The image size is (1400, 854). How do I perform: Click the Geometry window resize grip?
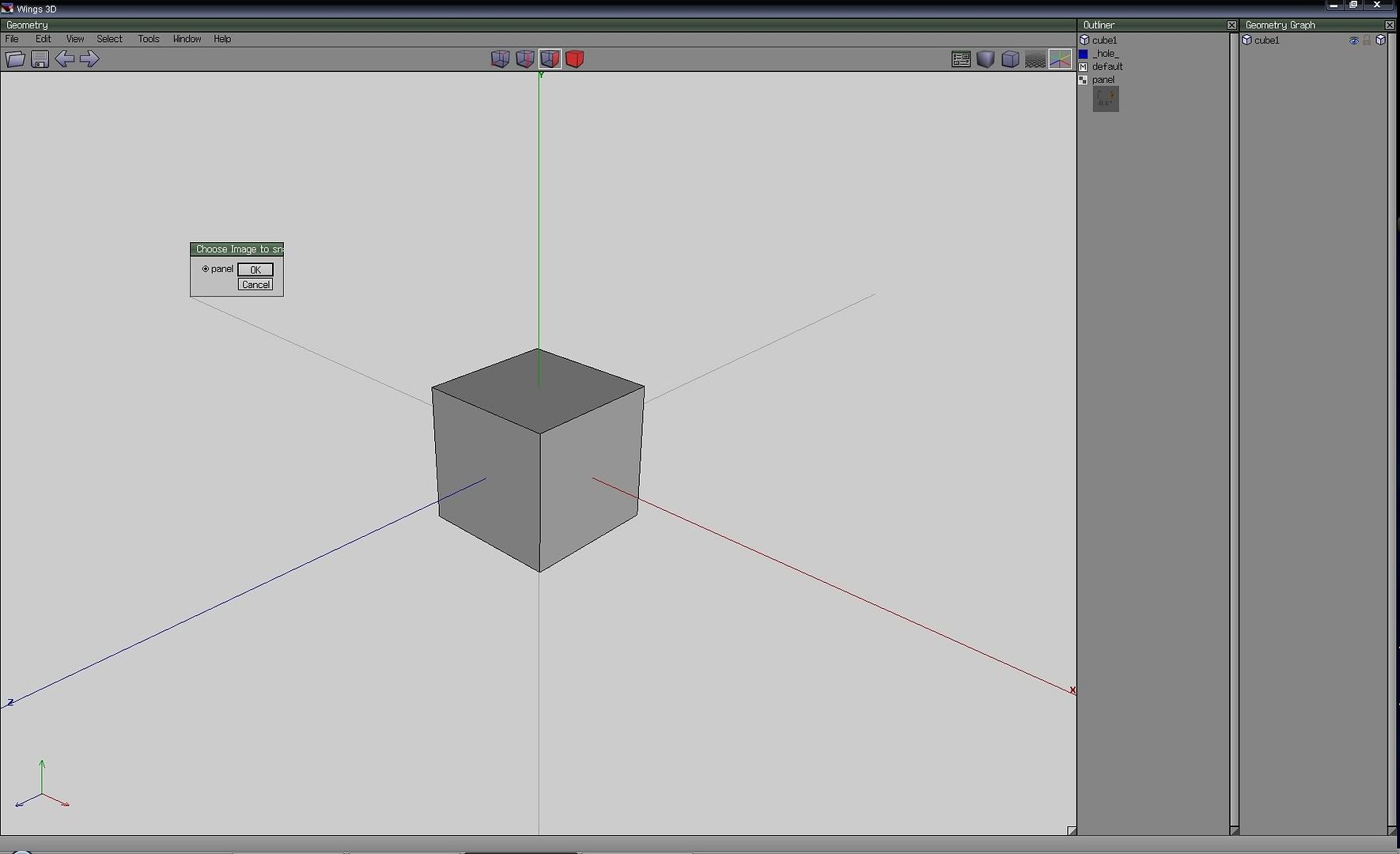1072,831
